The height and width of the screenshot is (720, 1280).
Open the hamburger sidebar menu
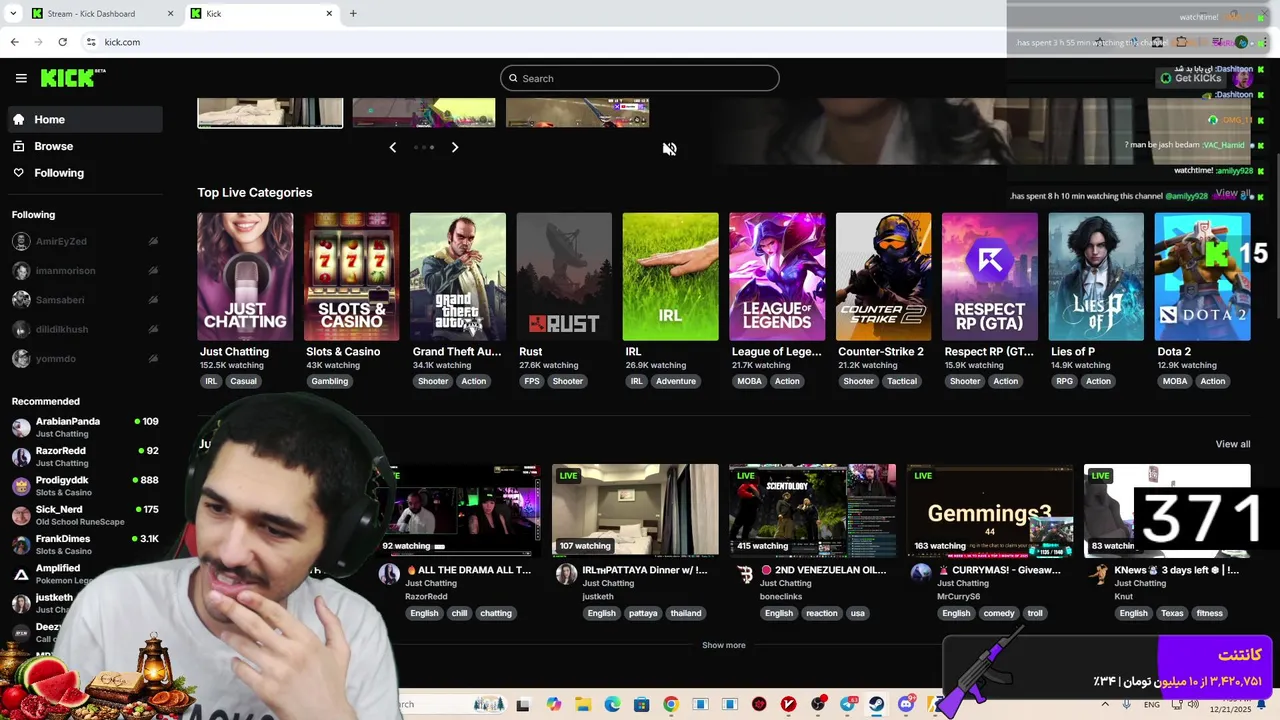coord(21,78)
